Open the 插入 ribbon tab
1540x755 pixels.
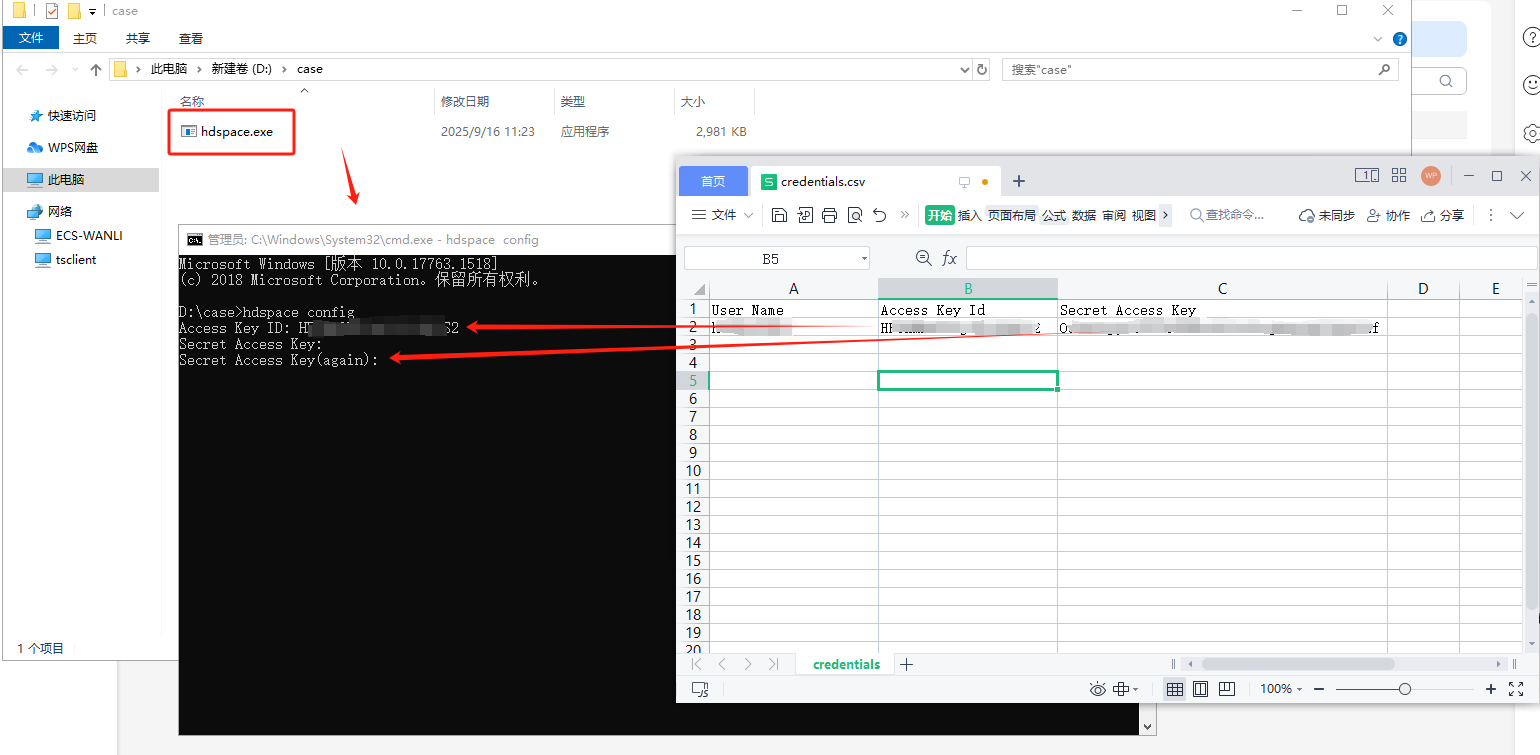(969, 215)
